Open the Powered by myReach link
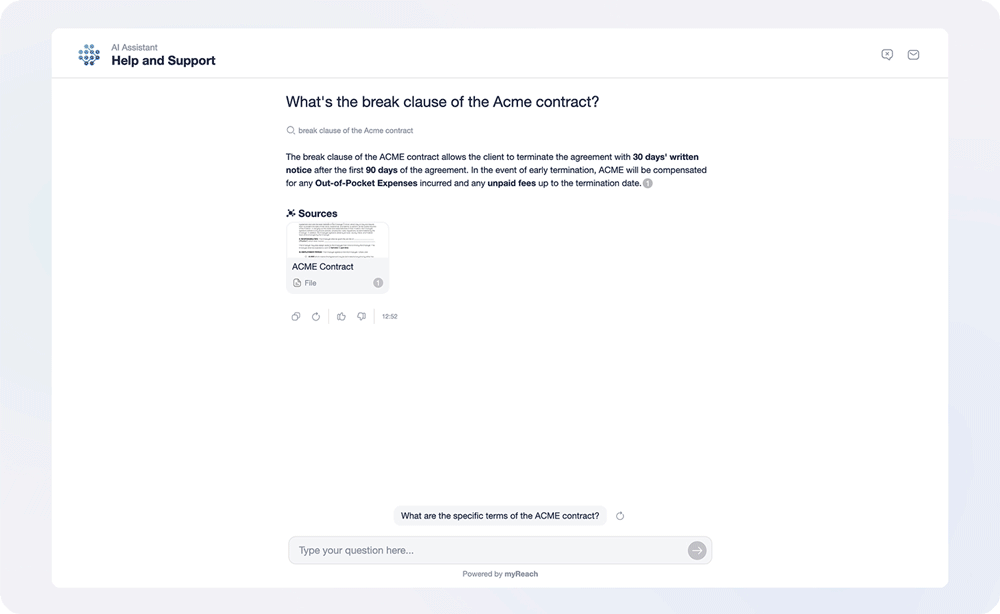The height and width of the screenshot is (614, 1000). (500, 573)
